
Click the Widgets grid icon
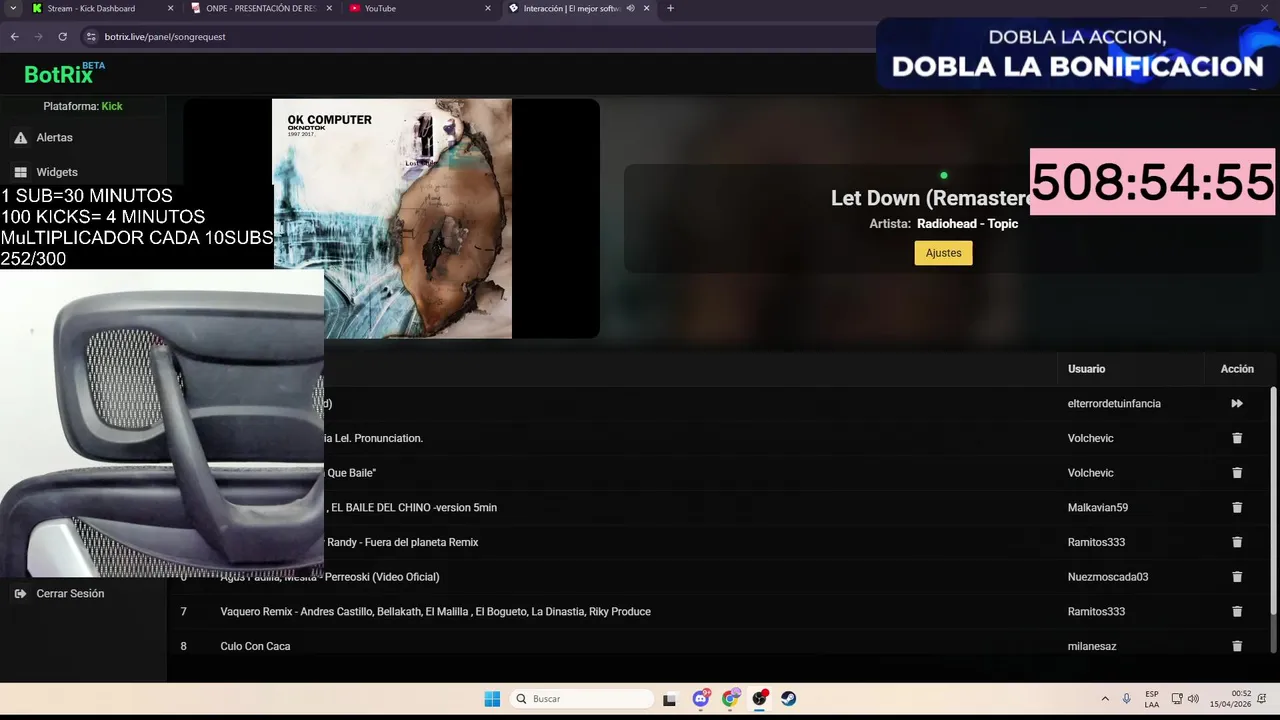[x=20, y=172]
